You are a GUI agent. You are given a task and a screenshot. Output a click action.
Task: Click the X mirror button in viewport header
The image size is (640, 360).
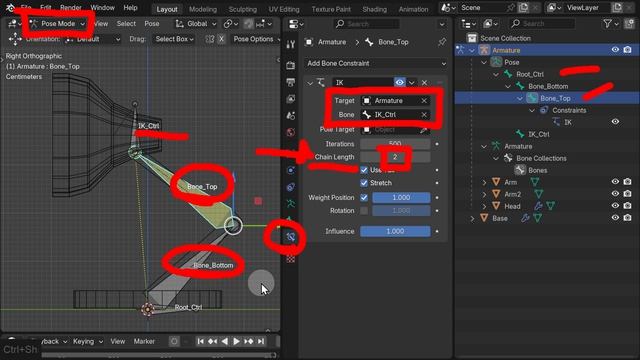point(221,39)
